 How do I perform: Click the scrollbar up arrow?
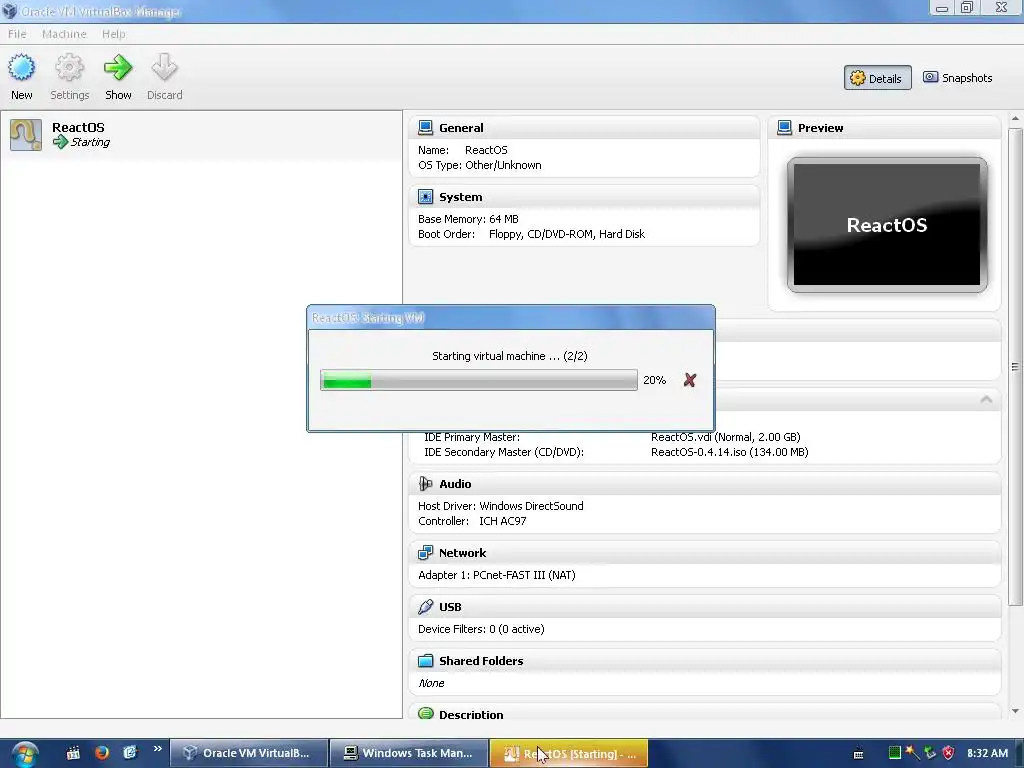click(1015, 119)
